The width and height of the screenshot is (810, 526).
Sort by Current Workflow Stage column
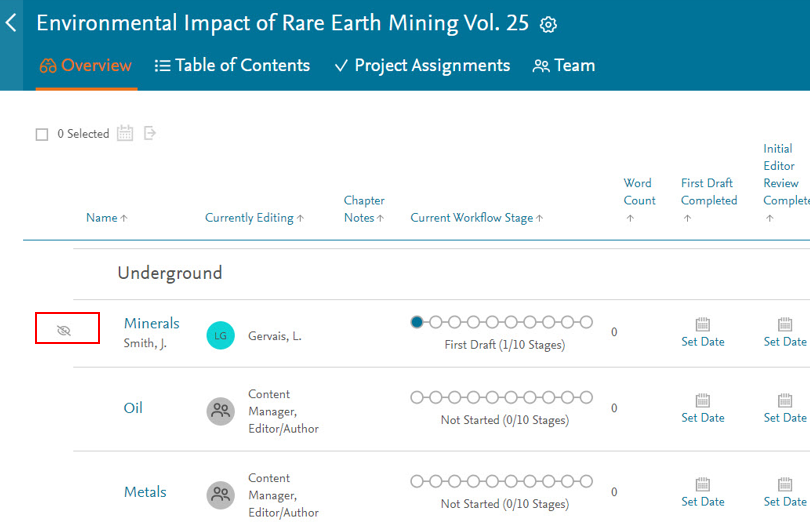pos(476,218)
